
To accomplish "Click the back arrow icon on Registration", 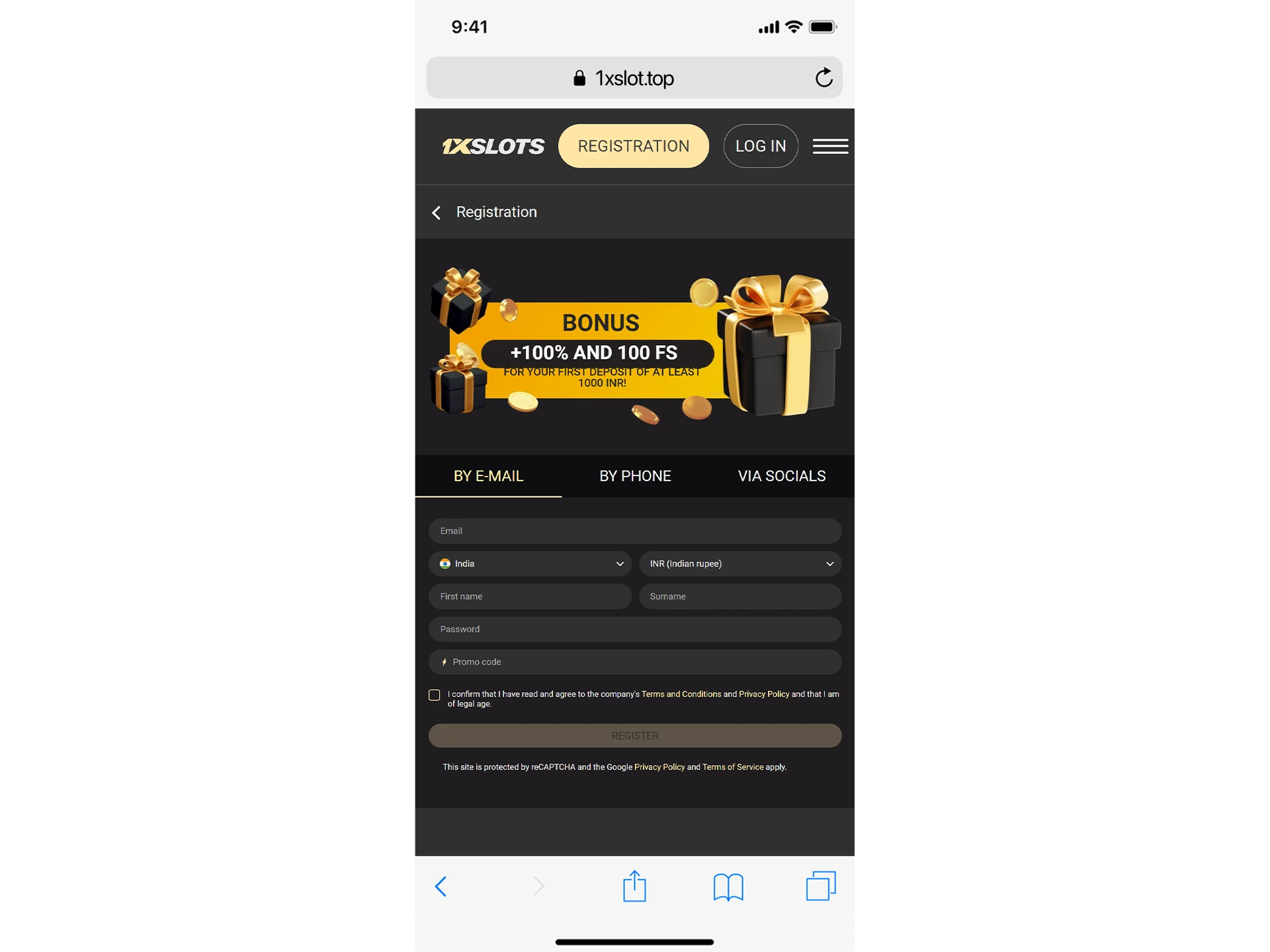I will click(x=436, y=212).
